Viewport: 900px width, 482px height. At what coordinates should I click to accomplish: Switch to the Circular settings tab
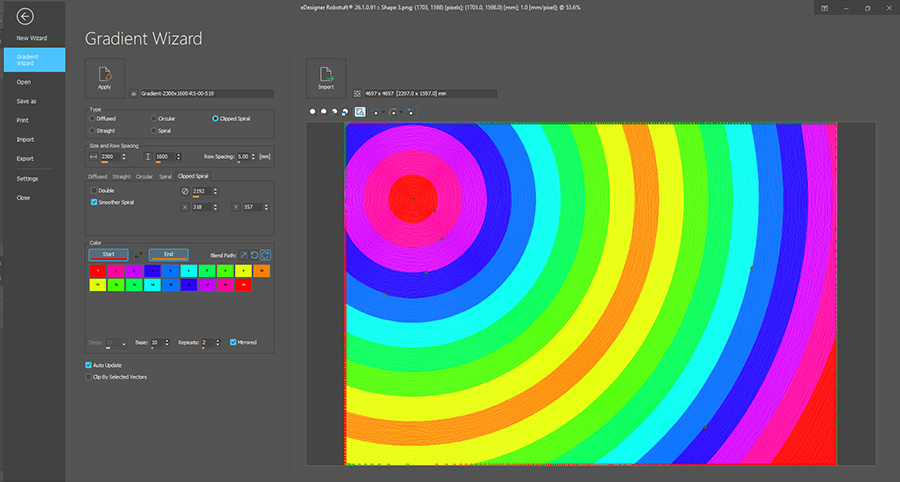click(x=144, y=177)
